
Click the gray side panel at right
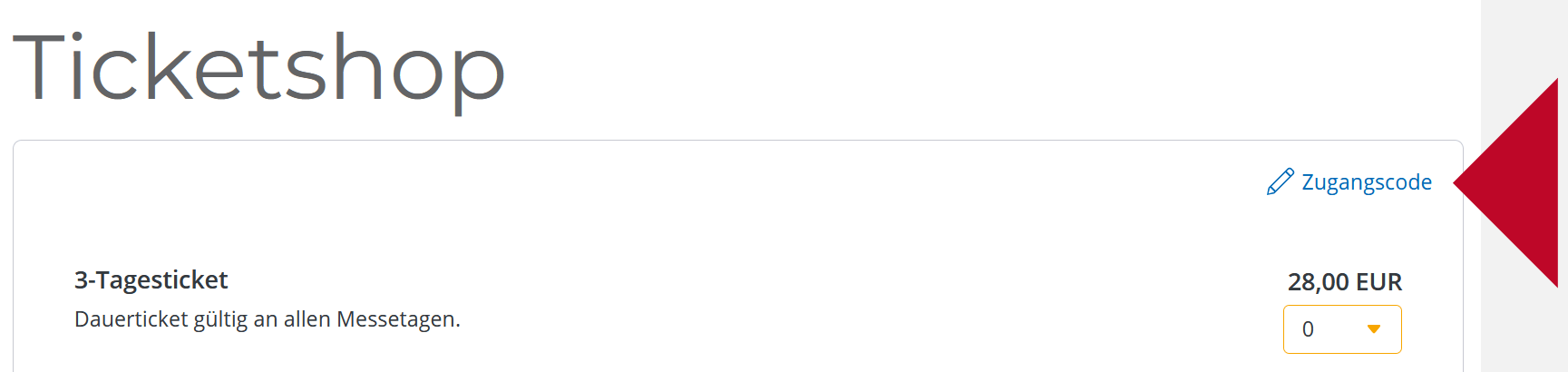tap(1524, 186)
